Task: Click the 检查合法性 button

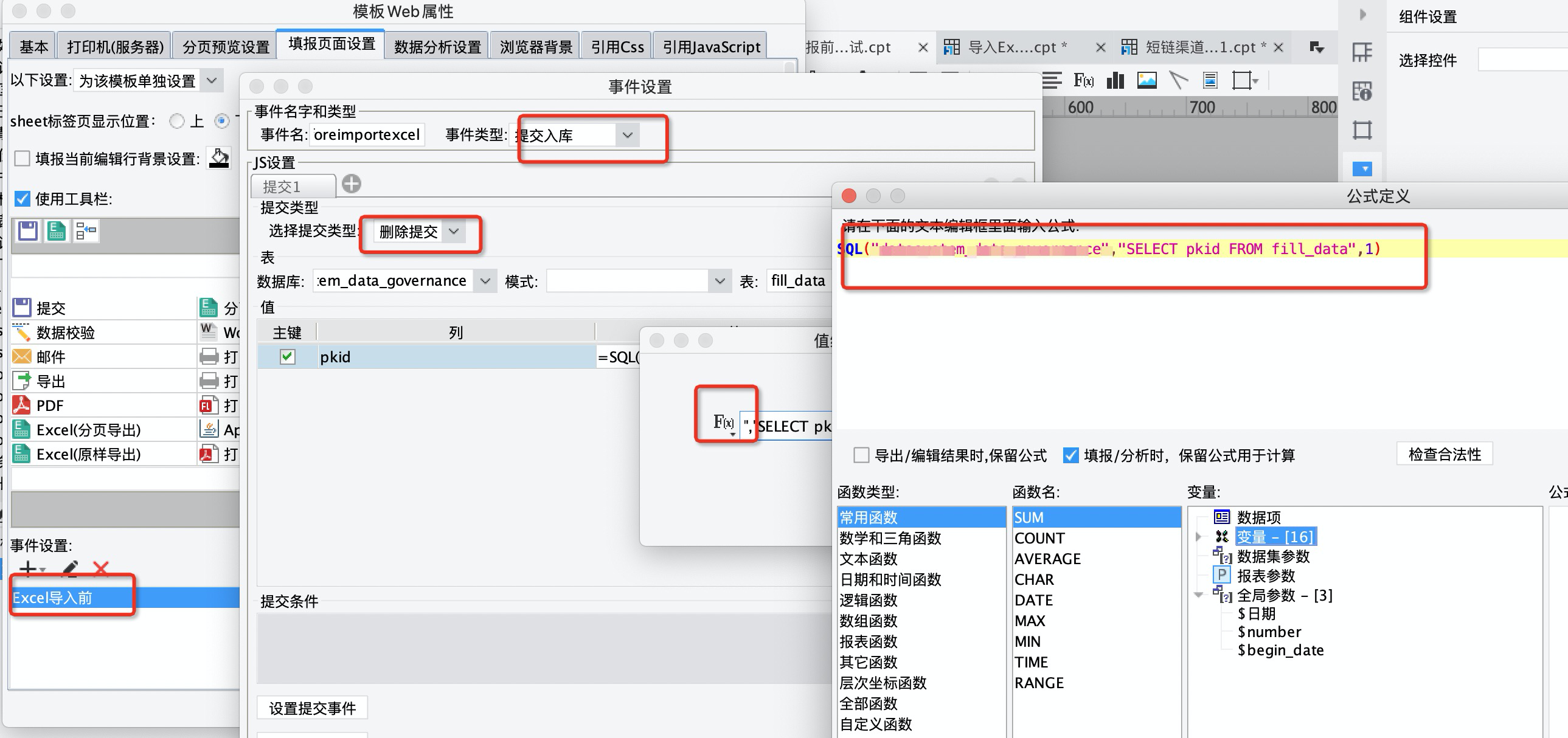Action: [1445, 454]
